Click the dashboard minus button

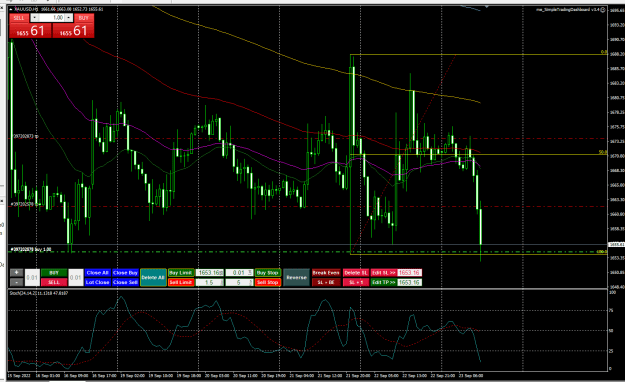[16, 282]
